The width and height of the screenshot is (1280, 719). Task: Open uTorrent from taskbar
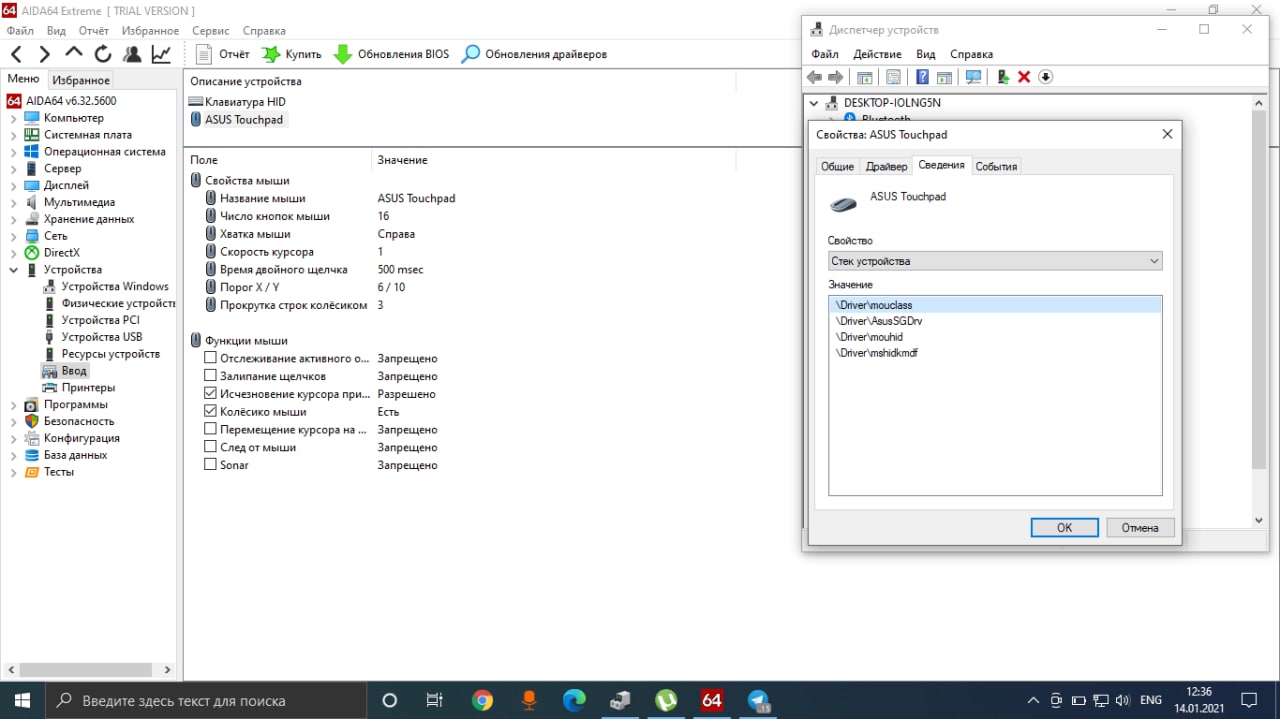point(666,700)
